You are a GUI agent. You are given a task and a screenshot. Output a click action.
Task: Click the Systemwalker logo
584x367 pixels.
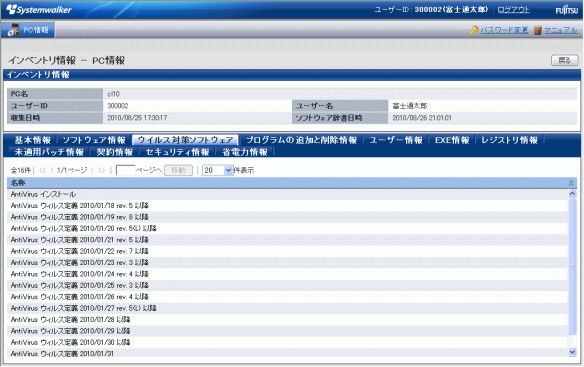[x=39, y=10]
